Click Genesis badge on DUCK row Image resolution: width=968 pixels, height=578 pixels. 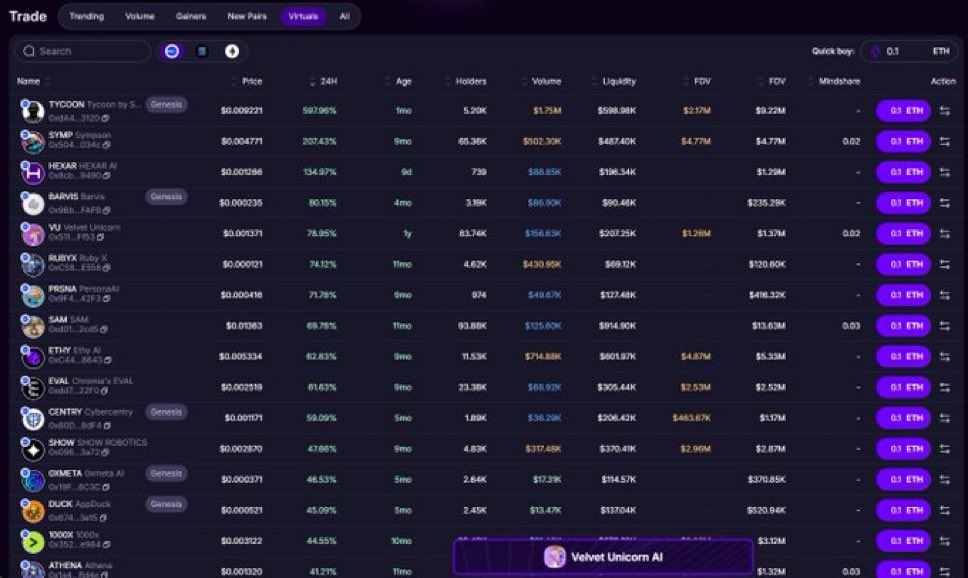(x=167, y=504)
